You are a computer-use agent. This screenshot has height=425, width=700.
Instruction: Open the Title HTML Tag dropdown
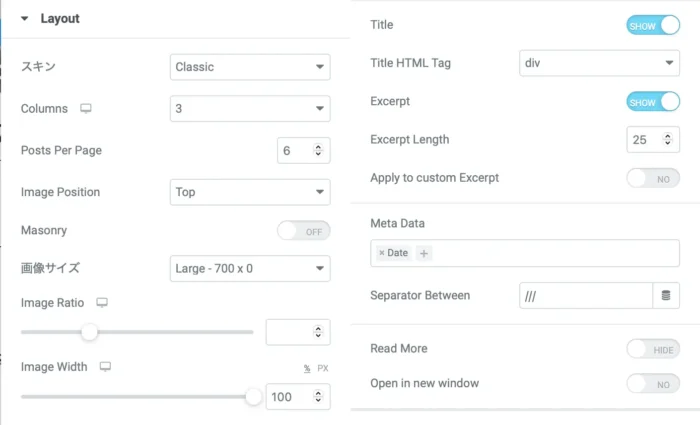coord(599,63)
